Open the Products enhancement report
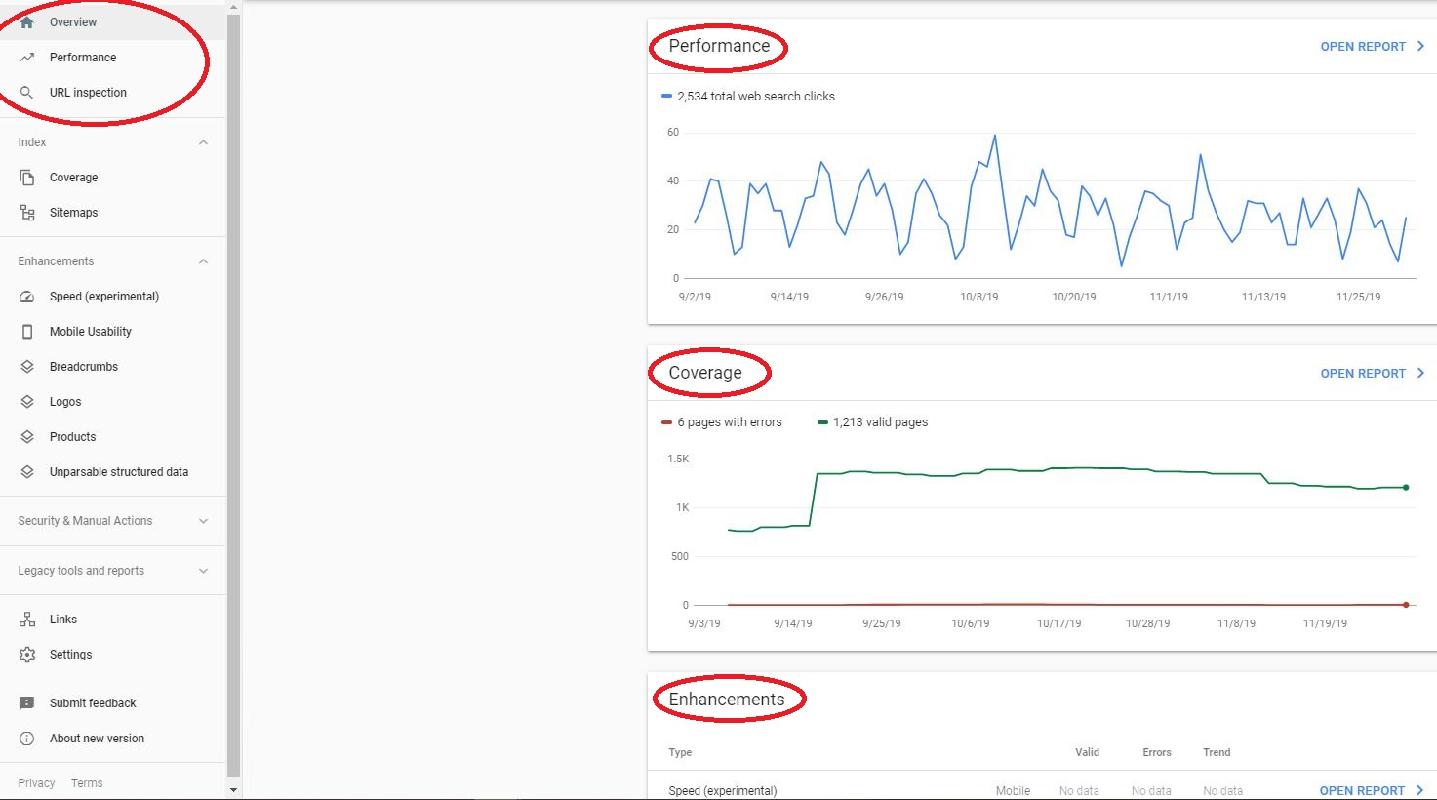The image size is (1437, 800). [x=73, y=437]
